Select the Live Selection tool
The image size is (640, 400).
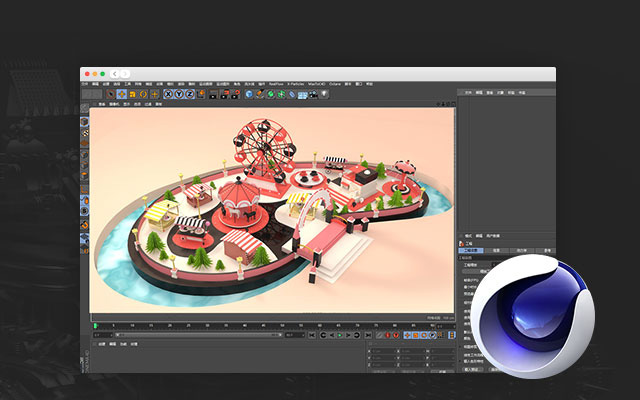tap(109, 94)
